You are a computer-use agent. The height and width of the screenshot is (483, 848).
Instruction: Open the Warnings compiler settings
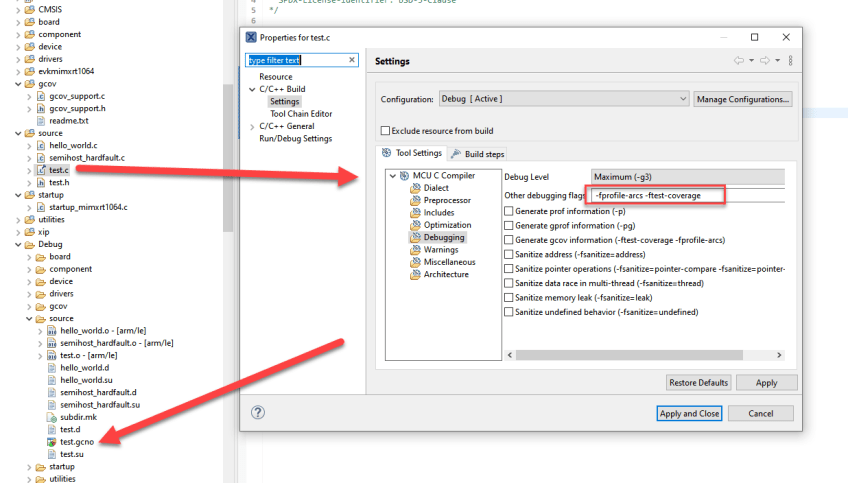(440, 250)
